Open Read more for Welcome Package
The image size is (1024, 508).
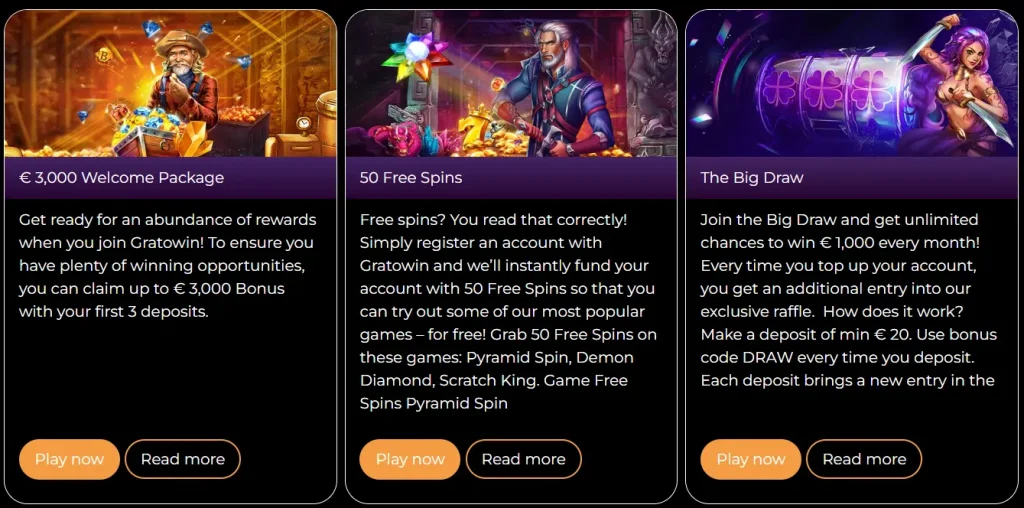click(183, 459)
